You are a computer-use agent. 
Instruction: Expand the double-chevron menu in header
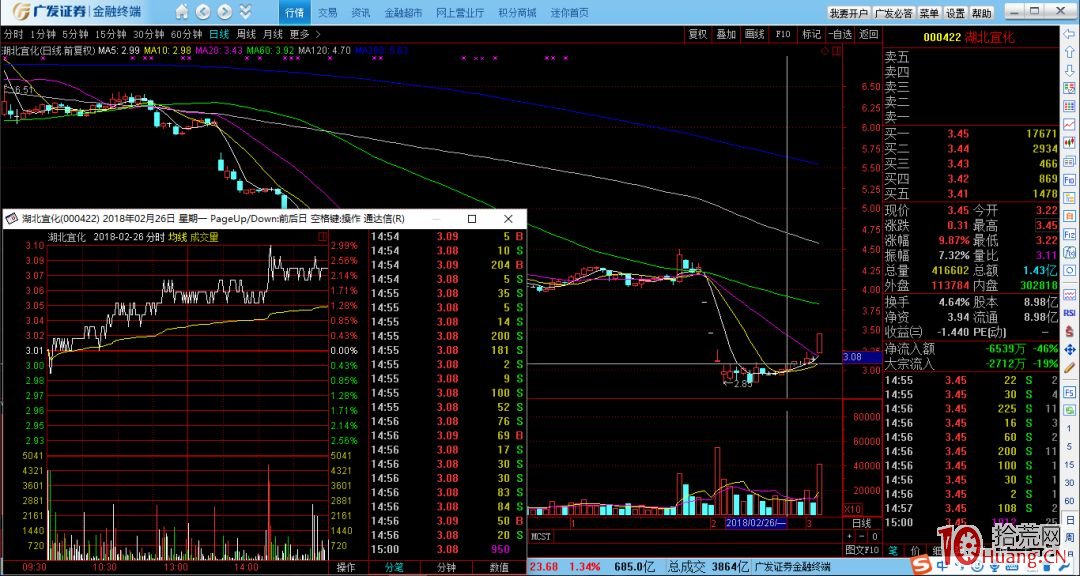click(245, 12)
